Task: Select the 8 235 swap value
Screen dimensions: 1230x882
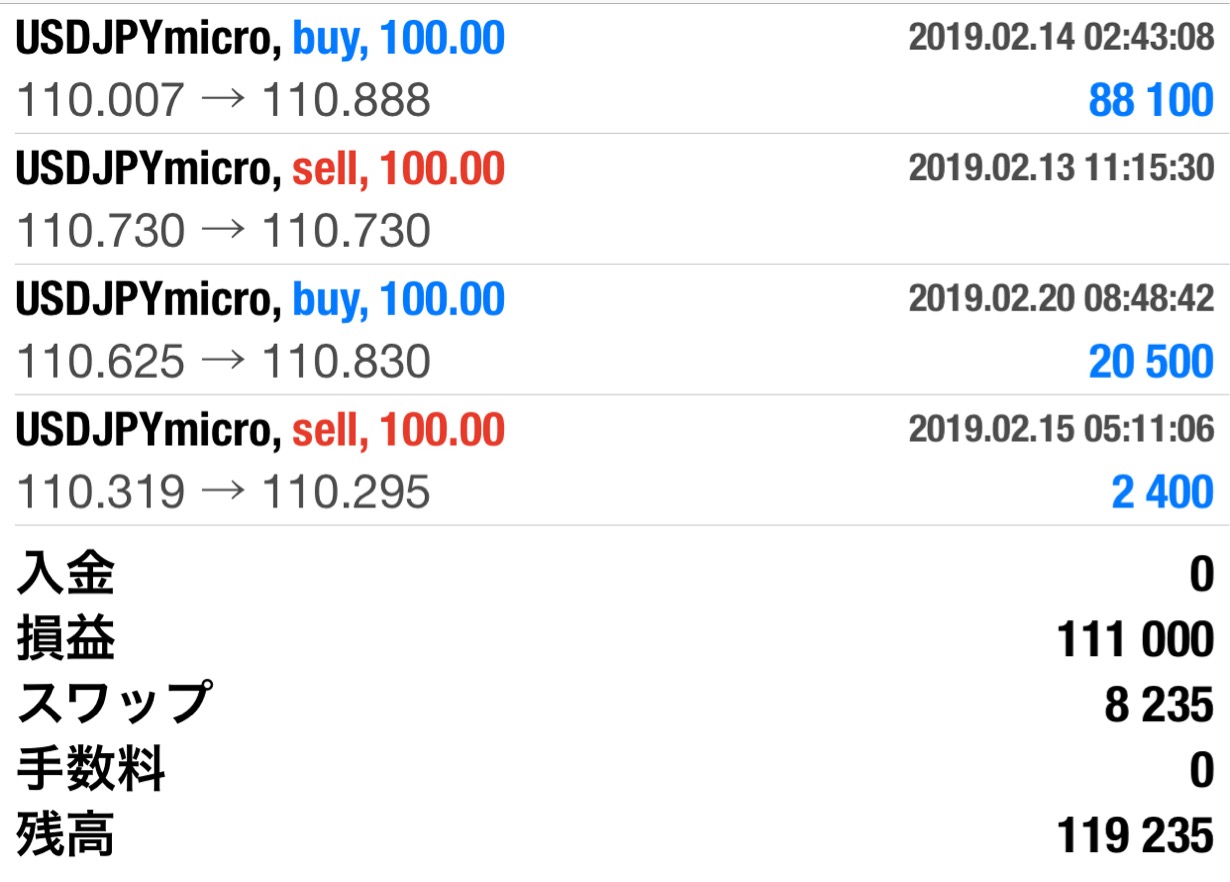Action: click(1159, 705)
